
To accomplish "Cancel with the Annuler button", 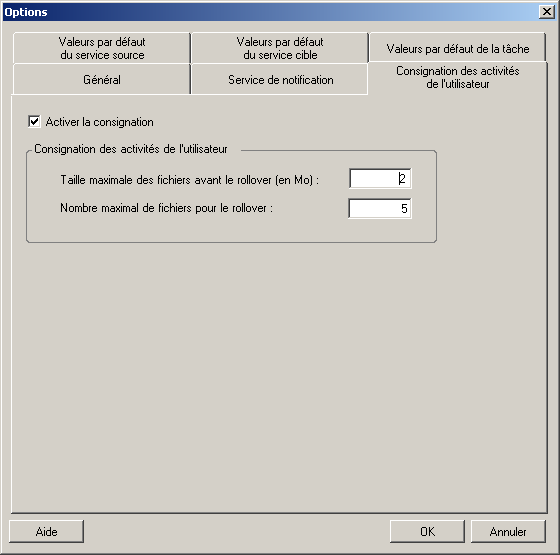I will 508,531.
